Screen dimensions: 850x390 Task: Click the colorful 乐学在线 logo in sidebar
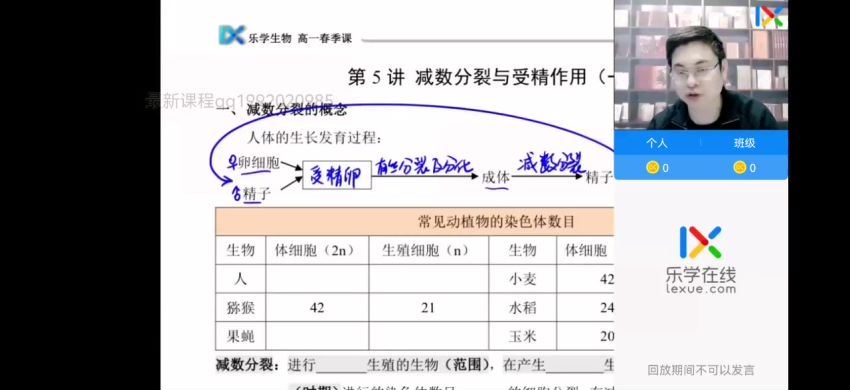[701, 242]
